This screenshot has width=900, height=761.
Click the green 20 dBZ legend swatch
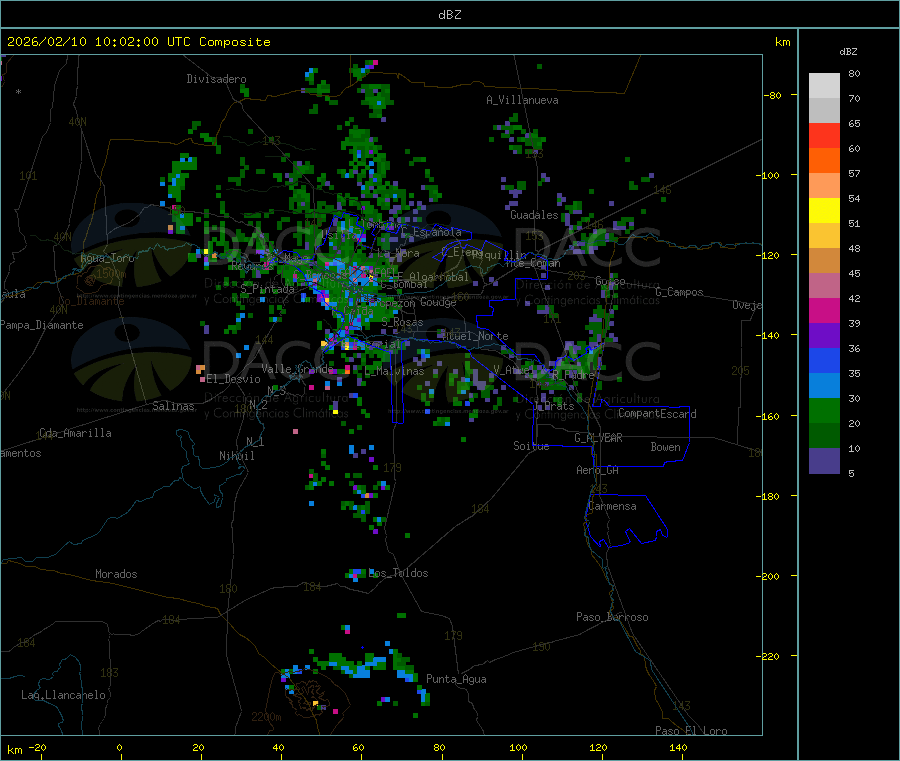(x=824, y=410)
